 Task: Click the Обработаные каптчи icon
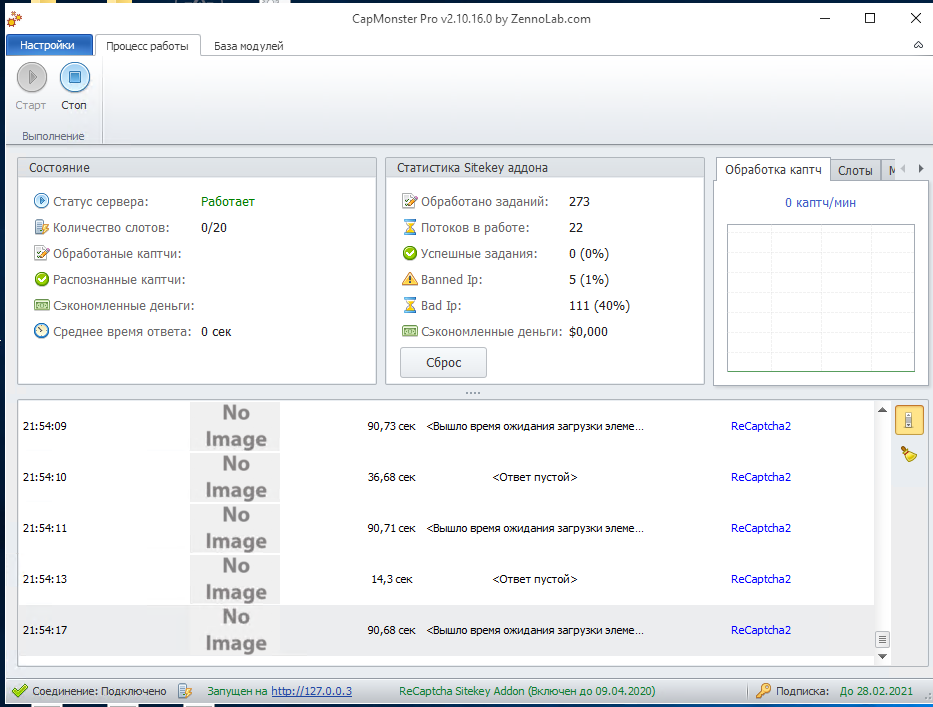click(41, 254)
